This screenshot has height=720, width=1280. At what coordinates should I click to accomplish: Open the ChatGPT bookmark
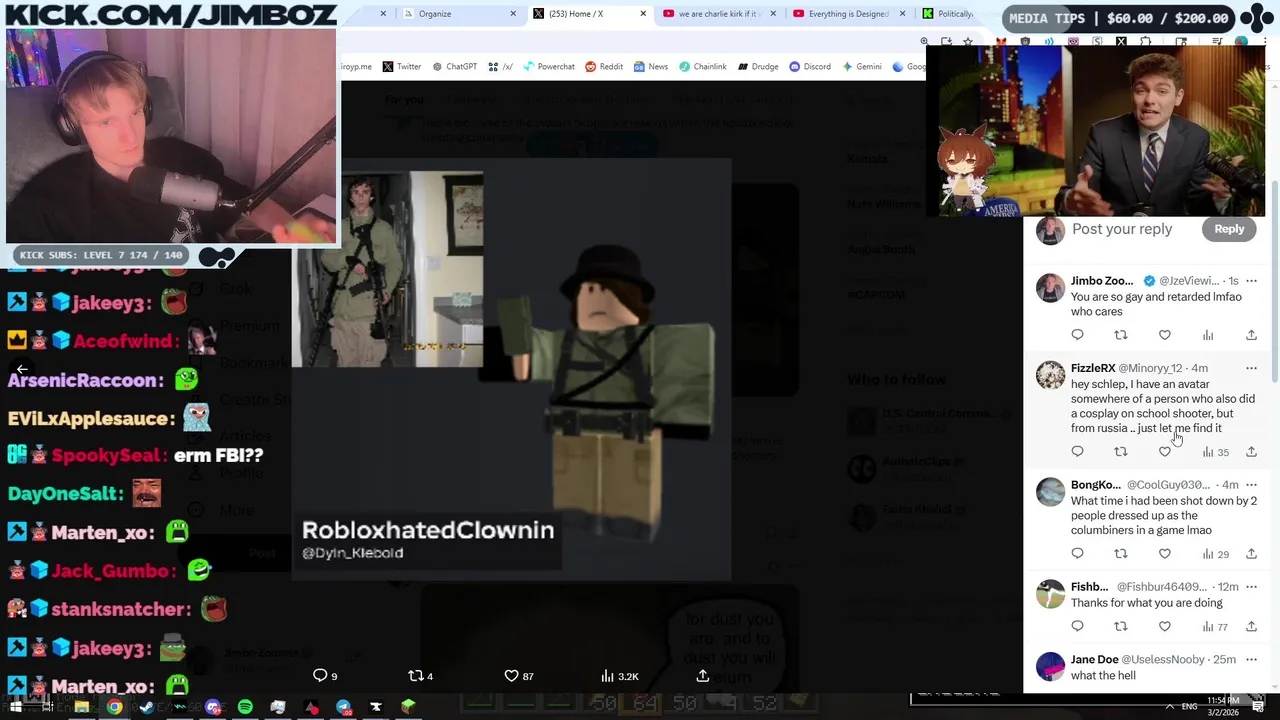pos(454,67)
